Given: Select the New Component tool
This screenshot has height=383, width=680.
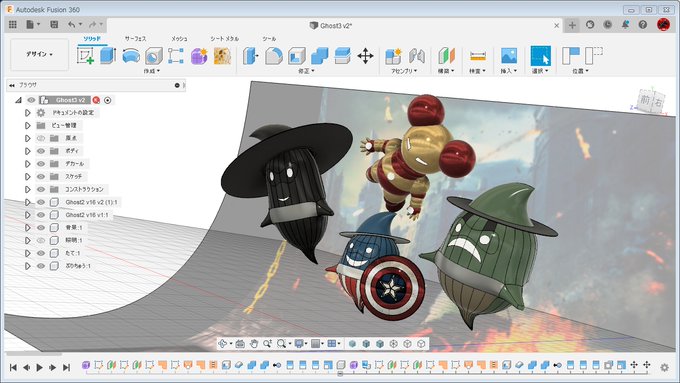Looking at the screenshot, I should click(x=393, y=56).
